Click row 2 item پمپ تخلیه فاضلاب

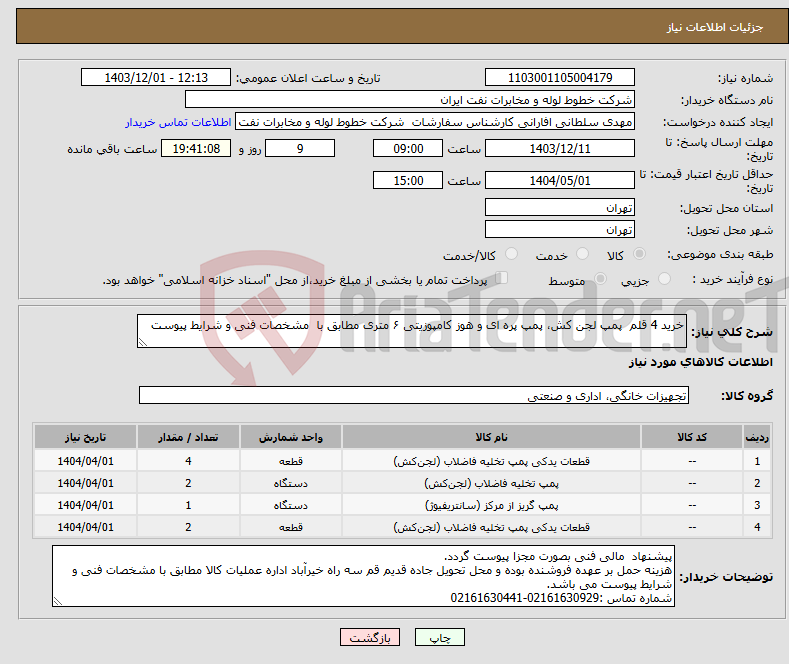[x=491, y=483]
